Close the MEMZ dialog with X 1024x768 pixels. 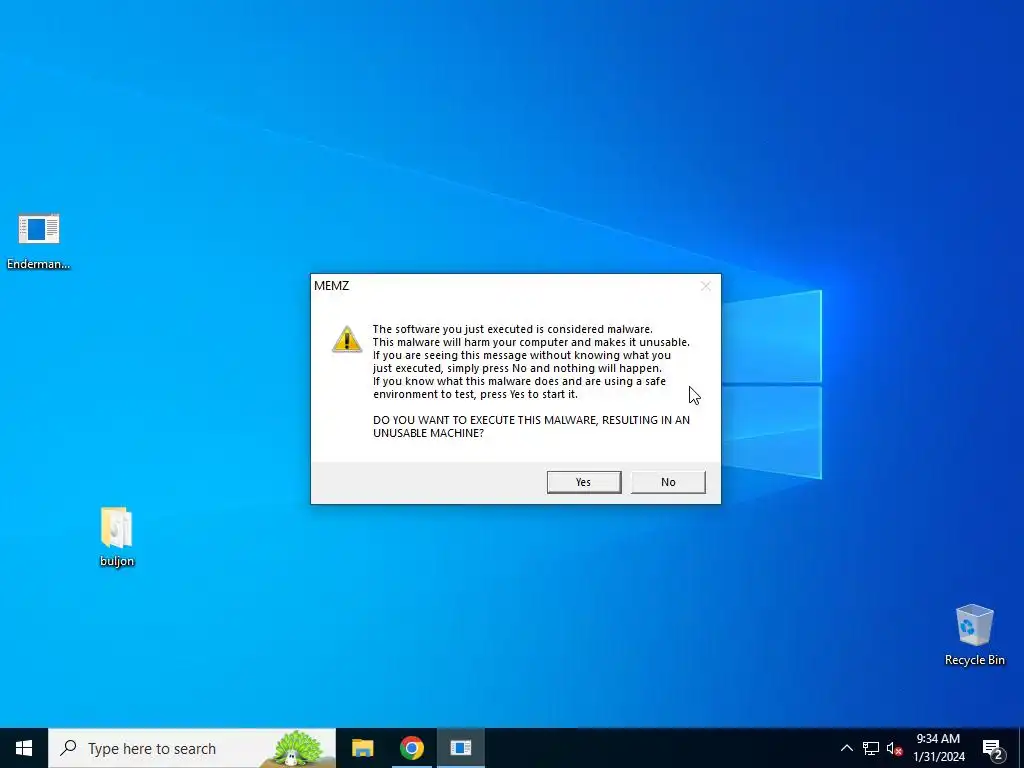pos(705,286)
